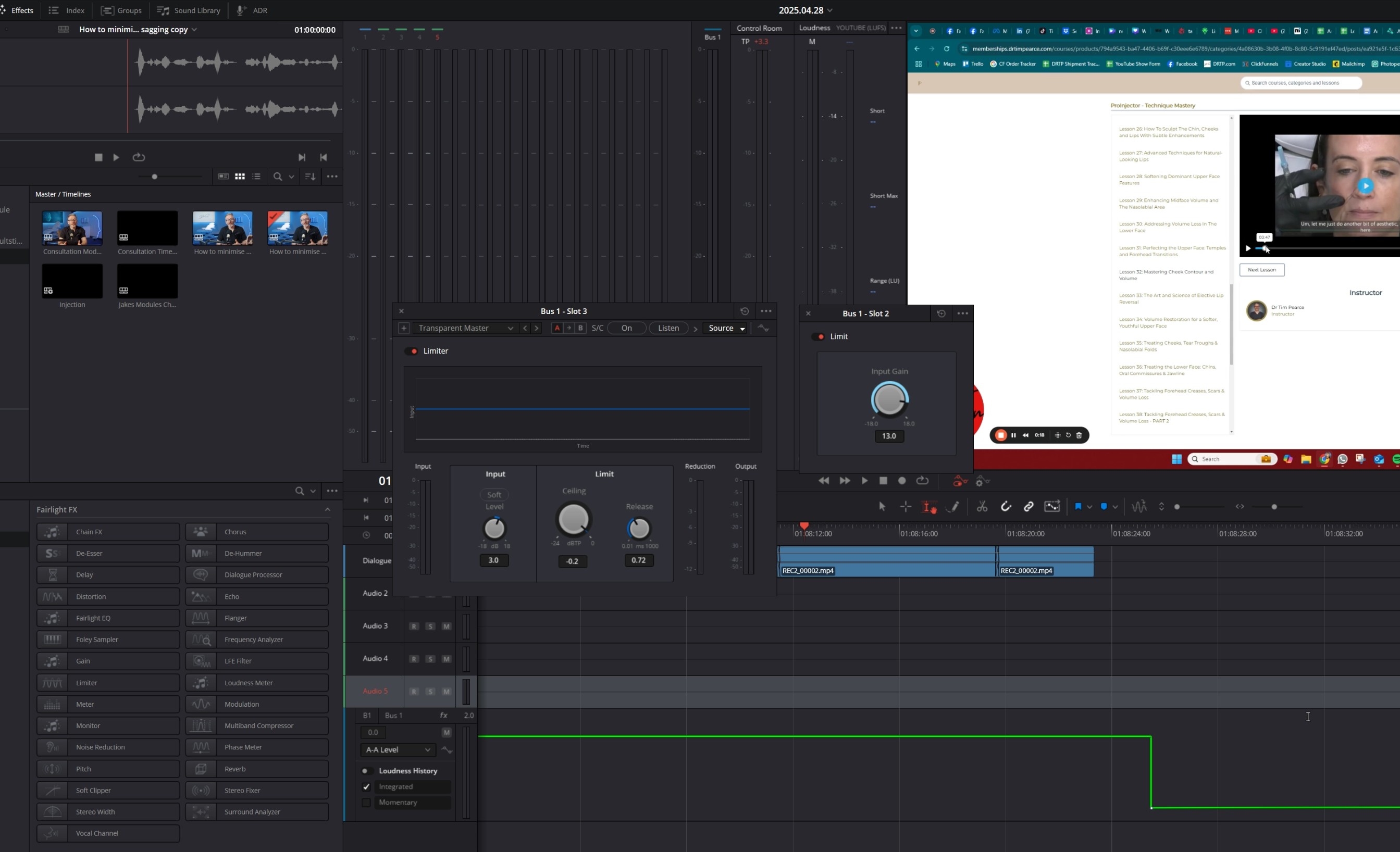Viewport: 1400px width, 852px height.
Task: Select the pointer selection tool in timeline toolbar
Action: coord(882,507)
